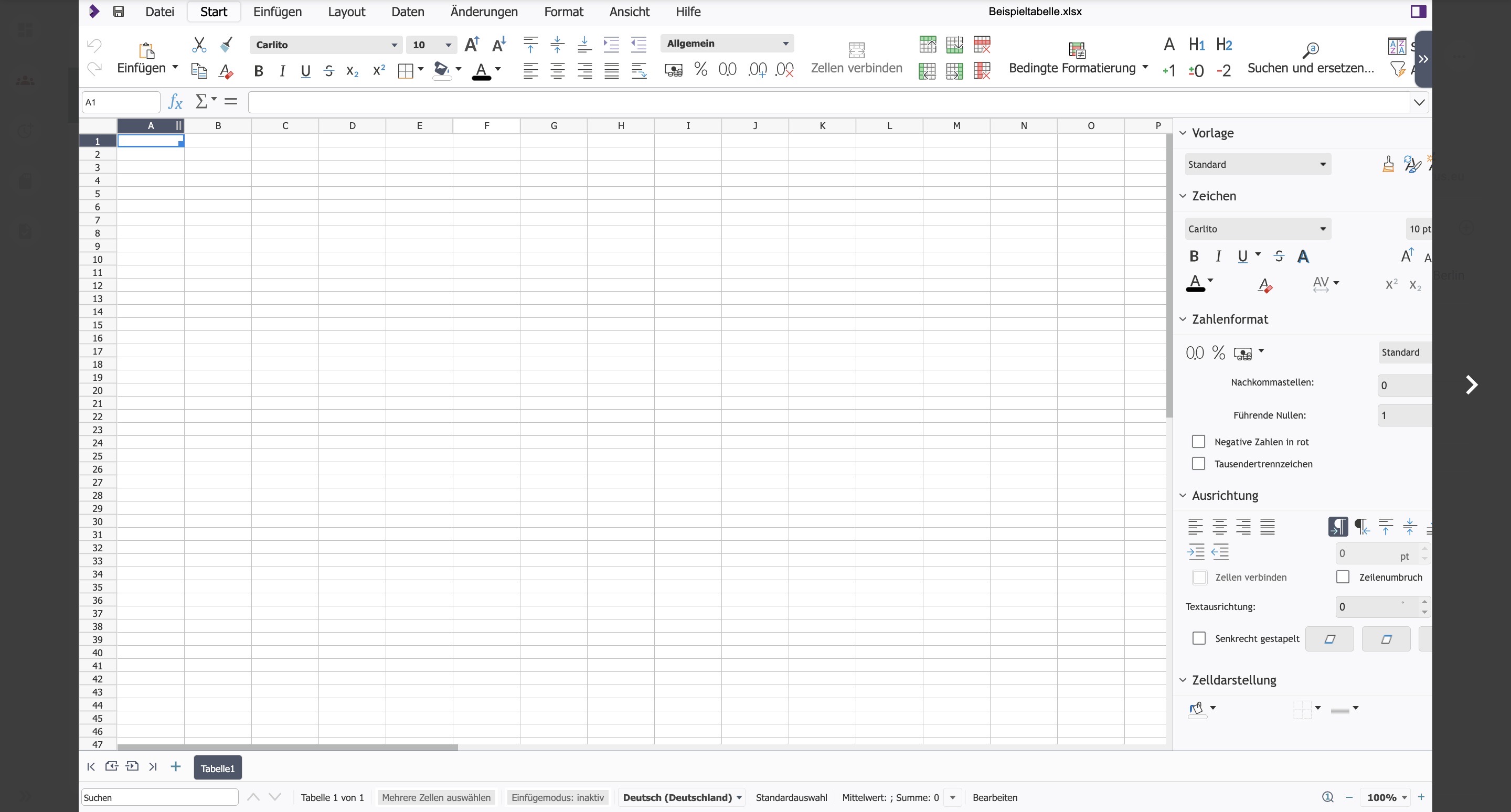The height and width of the screenshot is (812, 1511).
Task: Collapse the Zahlenformat sidebar section
Action: (1183, 319)
